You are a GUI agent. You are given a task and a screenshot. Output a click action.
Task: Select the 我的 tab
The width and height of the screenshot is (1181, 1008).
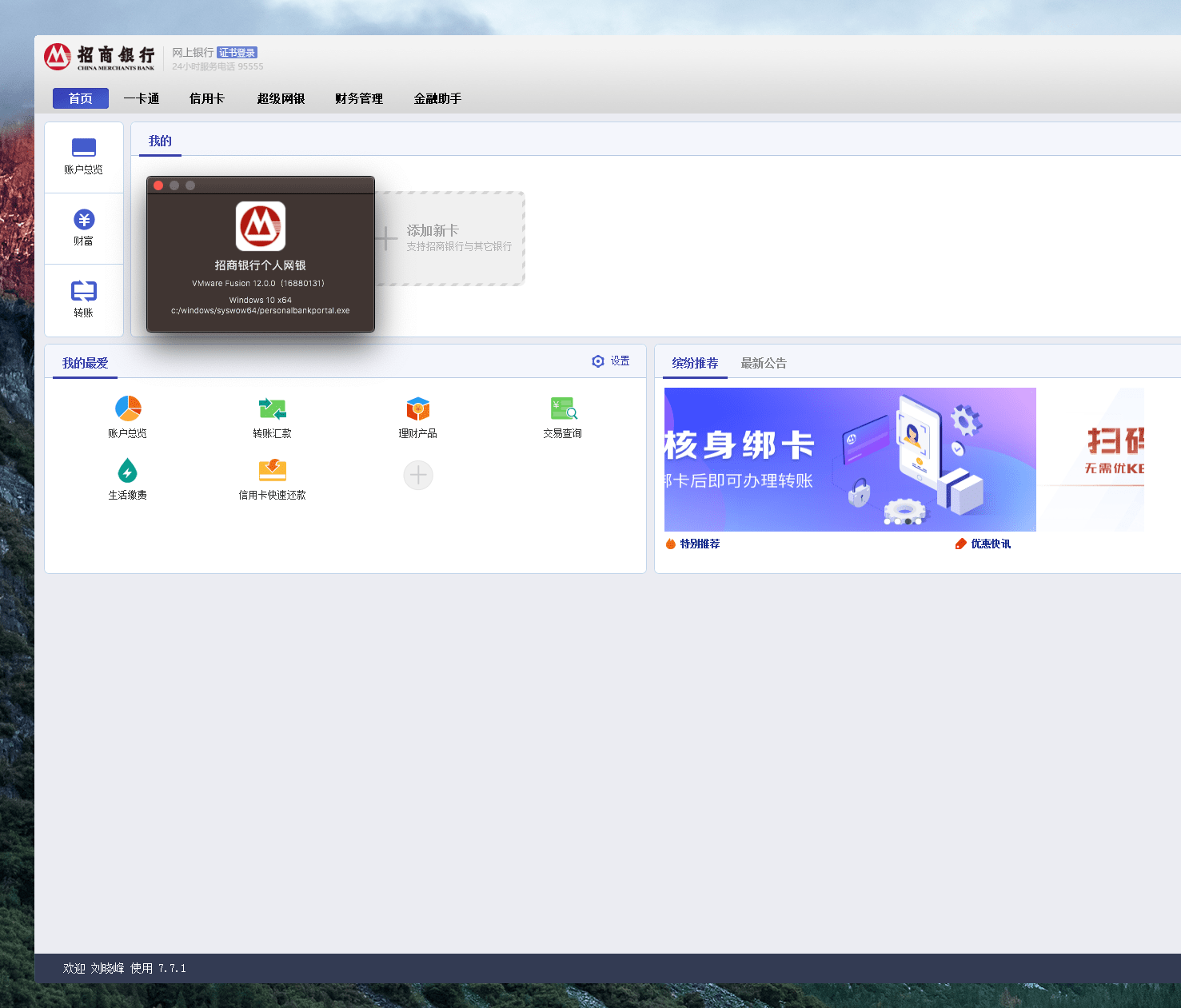click(x=160, y=141)
